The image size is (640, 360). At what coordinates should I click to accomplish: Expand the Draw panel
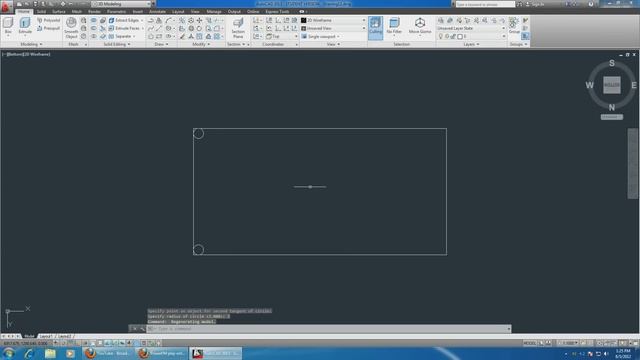[x=161, y=44]
